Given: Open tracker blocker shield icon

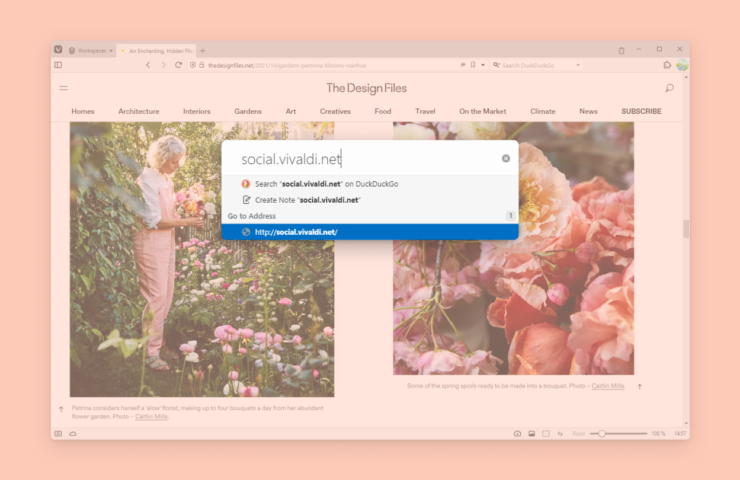Looking at the screenshot, I should click(x=193, y=65).
